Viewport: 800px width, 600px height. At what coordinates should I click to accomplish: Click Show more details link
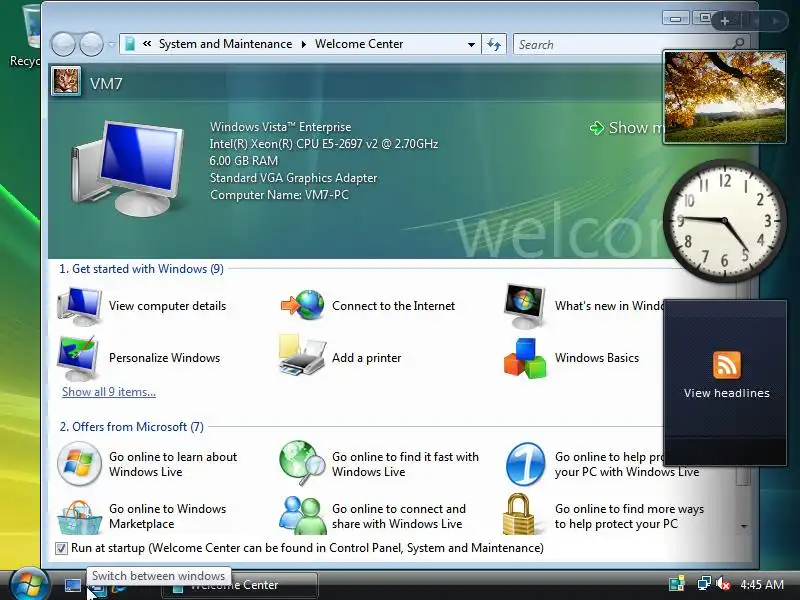(x=627, y=128)
